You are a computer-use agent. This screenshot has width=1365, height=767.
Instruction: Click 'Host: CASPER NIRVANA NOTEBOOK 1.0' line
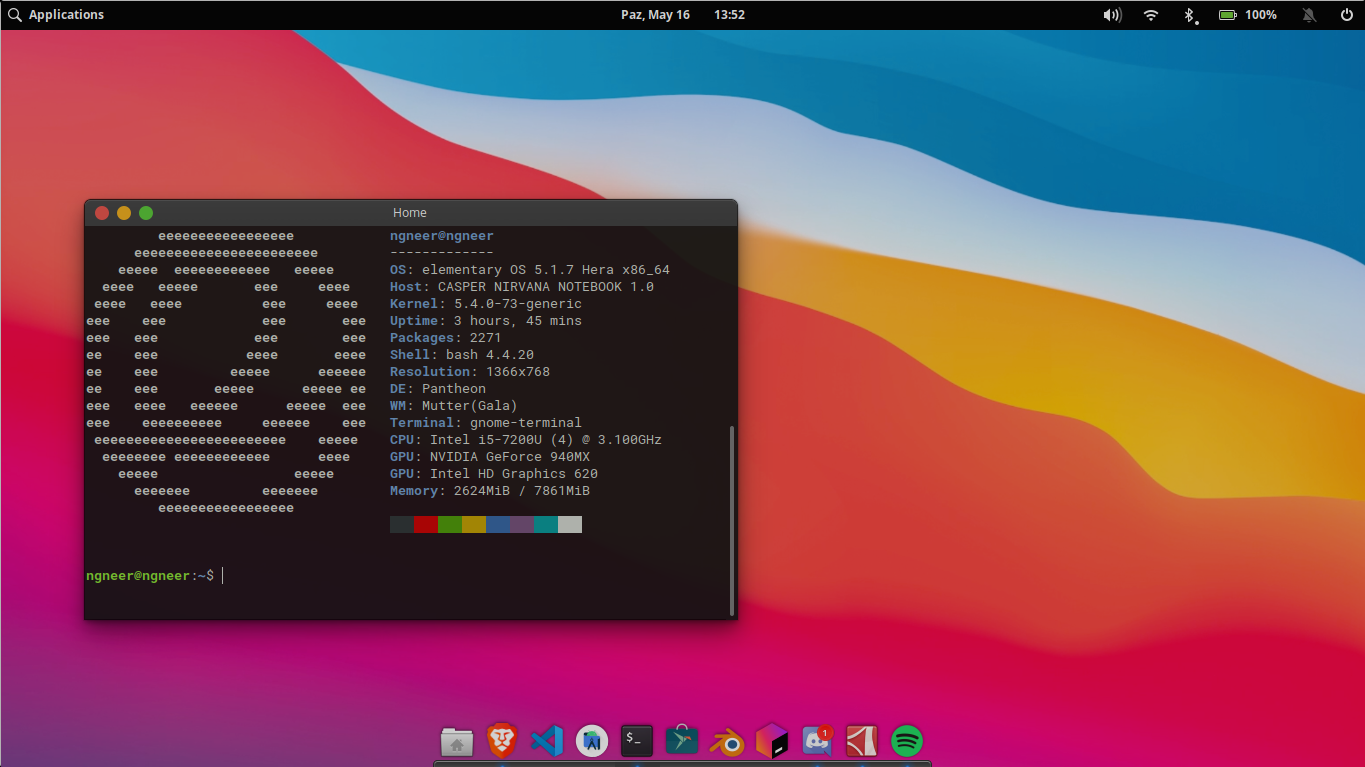point(522,287)
